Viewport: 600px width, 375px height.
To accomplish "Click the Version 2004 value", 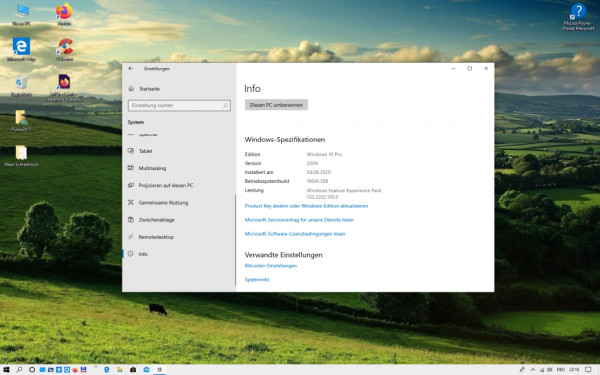I will [312, 163].
